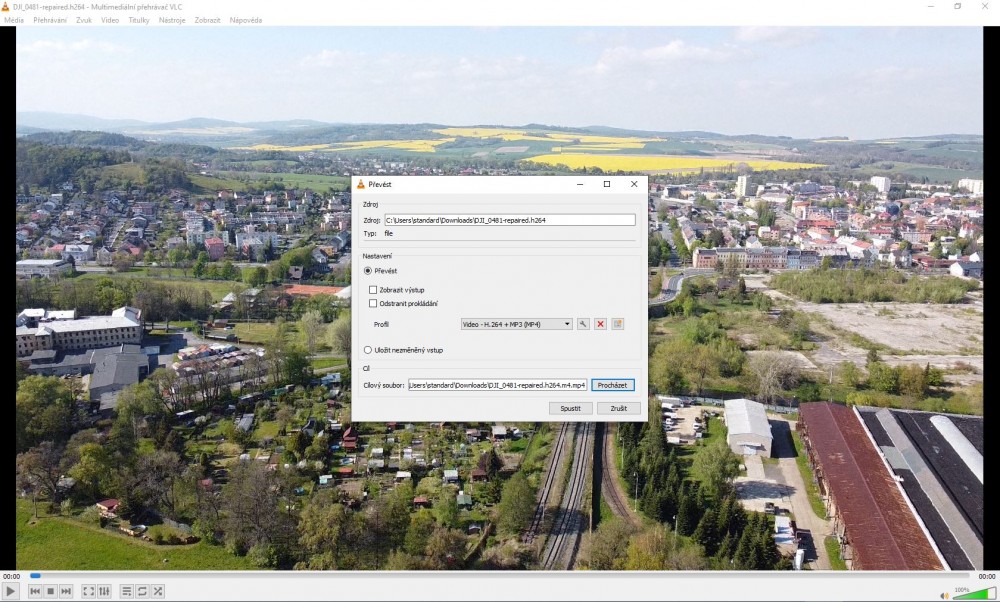The image size is (1000, 602).
Task: Click Procházet to browse destination
Action: pyautogui.click(x=612, y=385)
